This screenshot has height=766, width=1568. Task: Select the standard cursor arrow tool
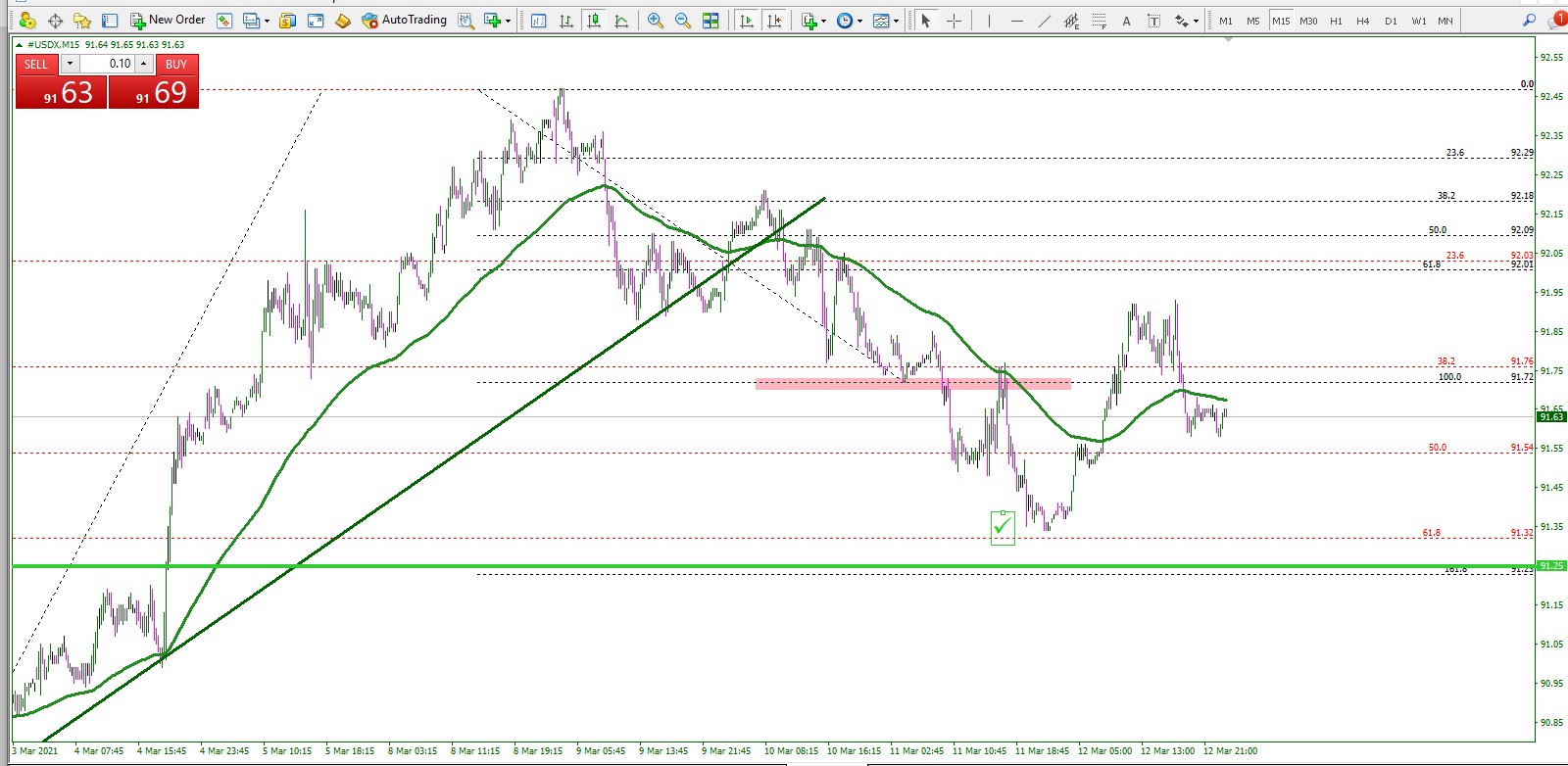click(x=925, y=20)
